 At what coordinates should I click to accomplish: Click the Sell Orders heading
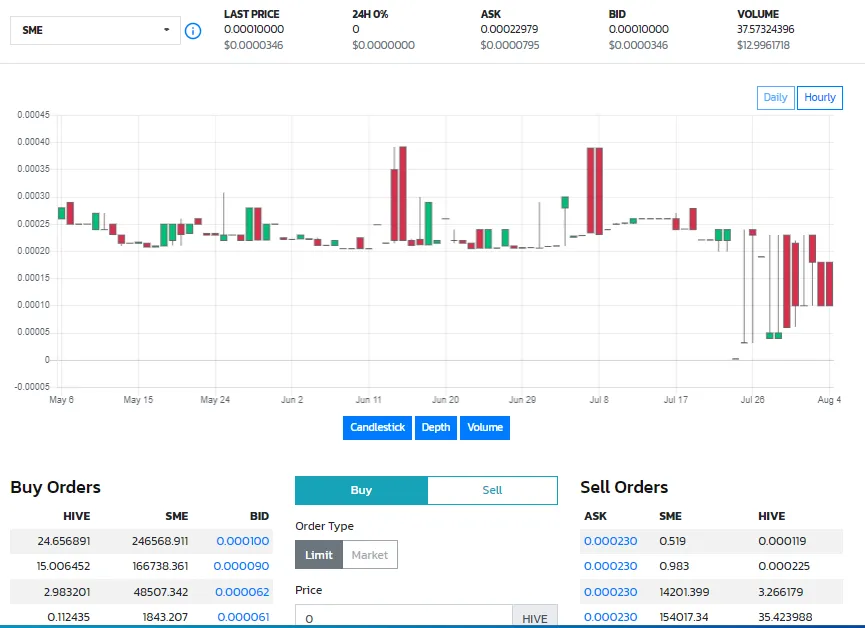624,487
